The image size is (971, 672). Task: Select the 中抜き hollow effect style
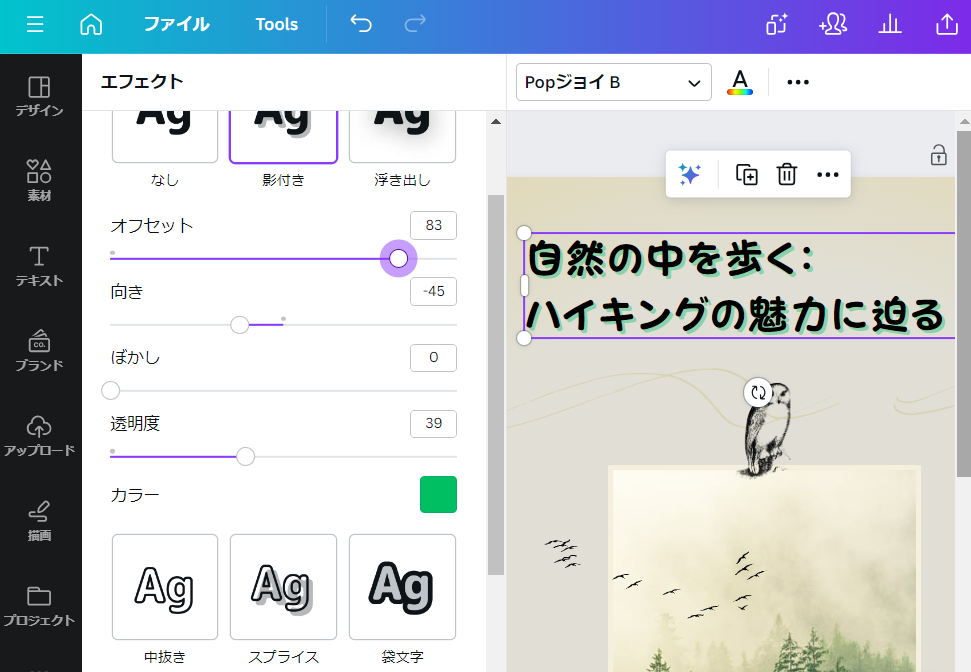click(165, 587)
